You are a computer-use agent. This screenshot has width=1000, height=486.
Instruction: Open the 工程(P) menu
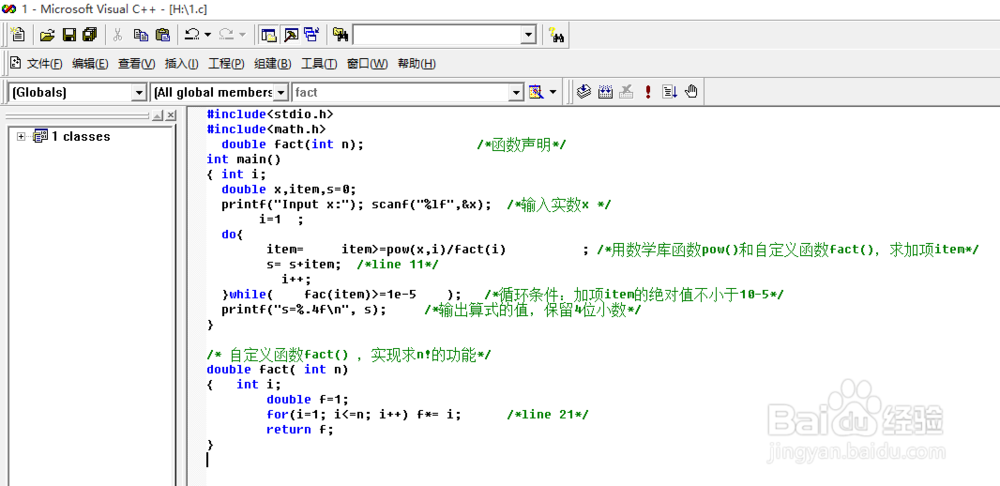pos(226,64)
